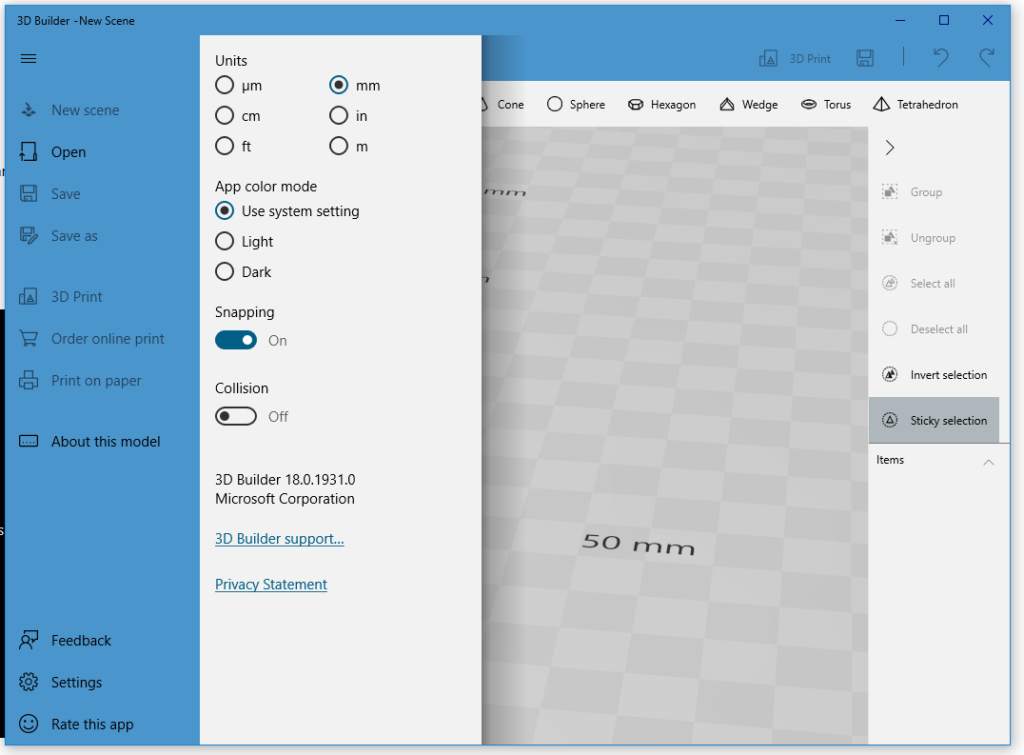This screenshot has width=1024, height=755.
Task: Click the 3D Print toolbar icon at top
Action: (x=768, y=59)
